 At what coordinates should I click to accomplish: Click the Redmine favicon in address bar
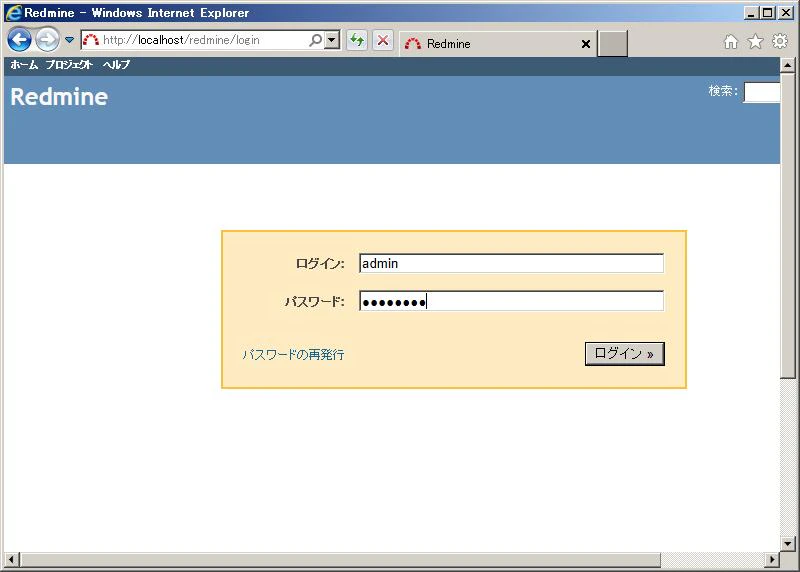[91, 40]
